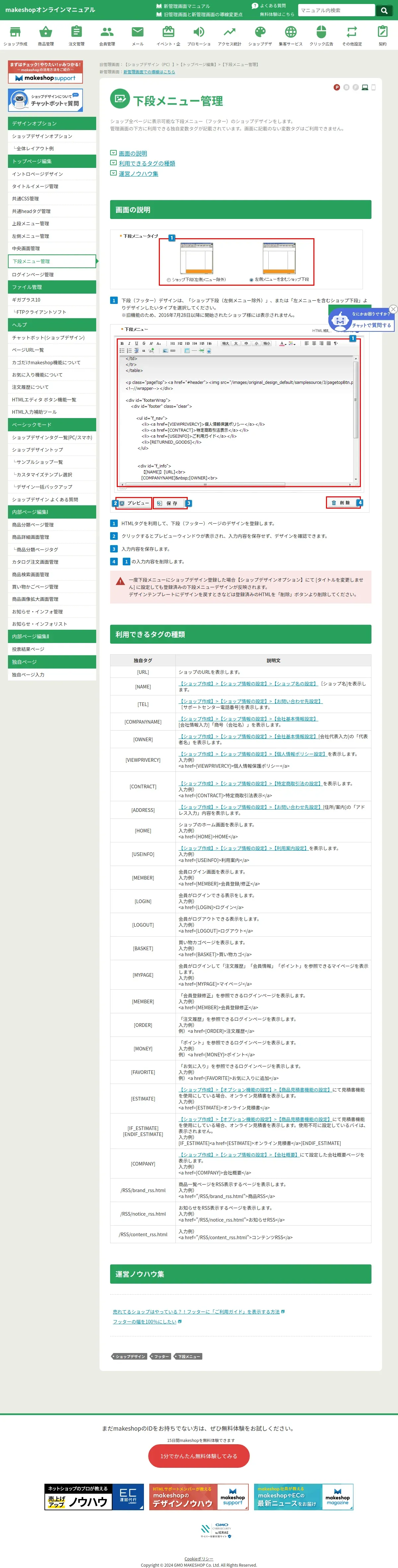Click the GMO IERAE security seal
Screen dimensions: 398x1568
216,1531
